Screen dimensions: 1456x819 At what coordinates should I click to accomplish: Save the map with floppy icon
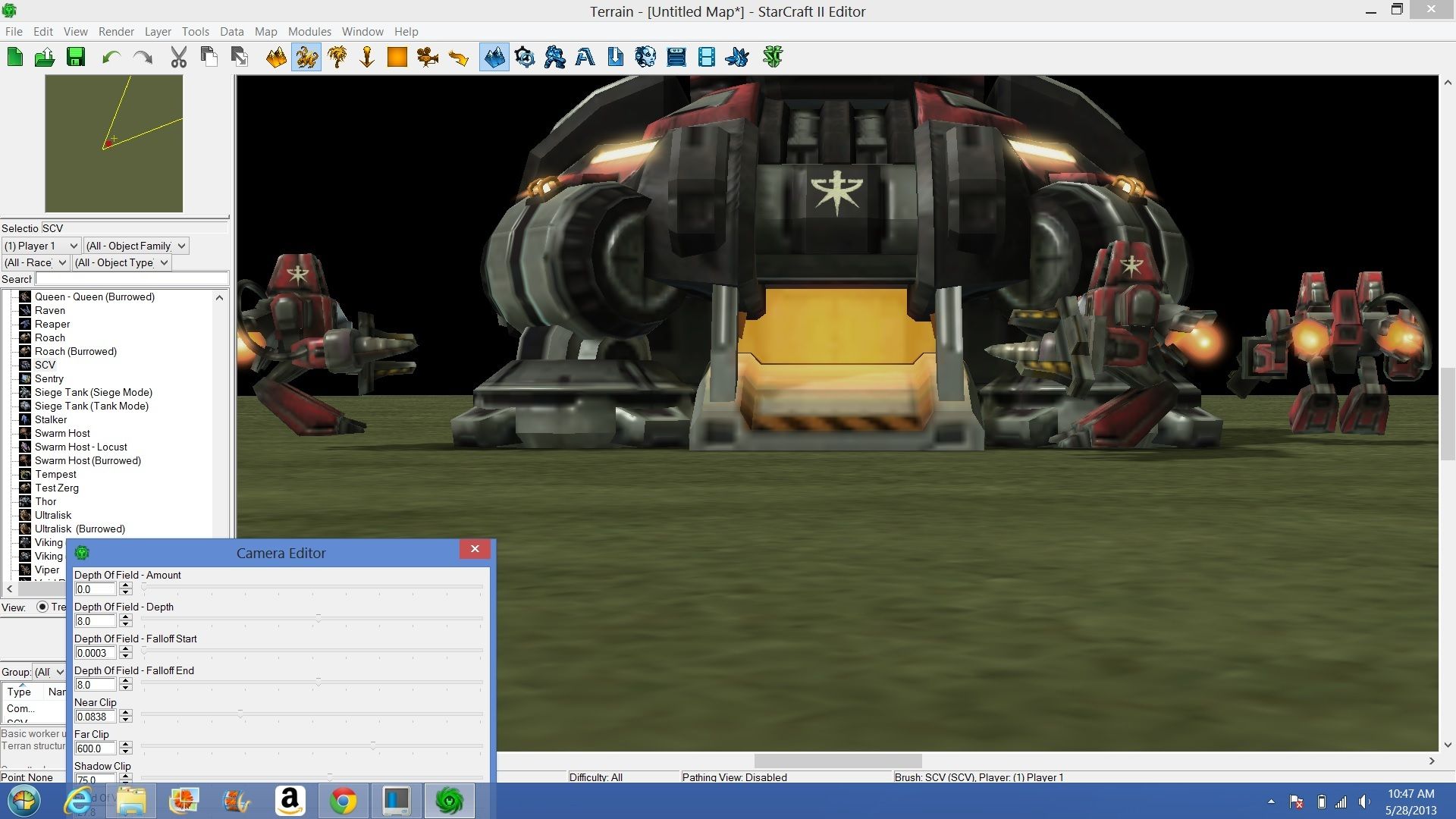pos(76,57)
